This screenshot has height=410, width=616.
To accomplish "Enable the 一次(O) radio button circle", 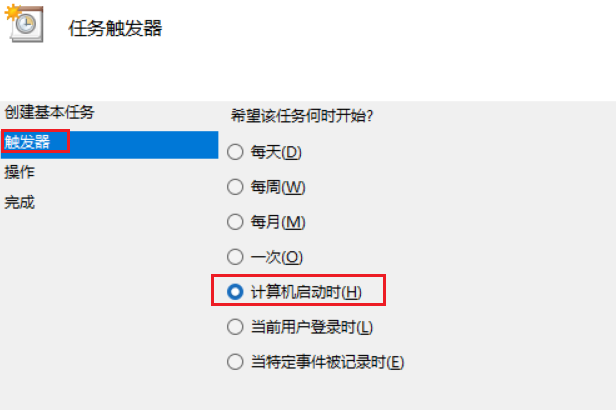I will [x=235, y=257].
